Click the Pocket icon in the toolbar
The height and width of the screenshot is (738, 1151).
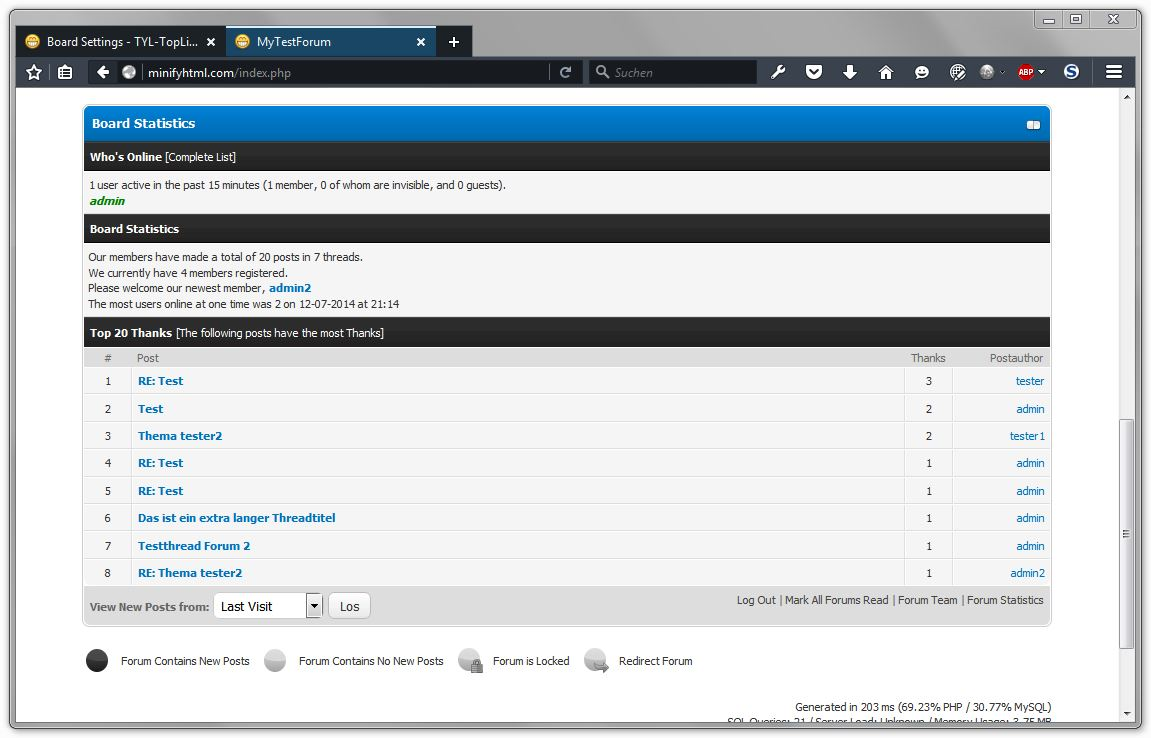click(814, 72)
